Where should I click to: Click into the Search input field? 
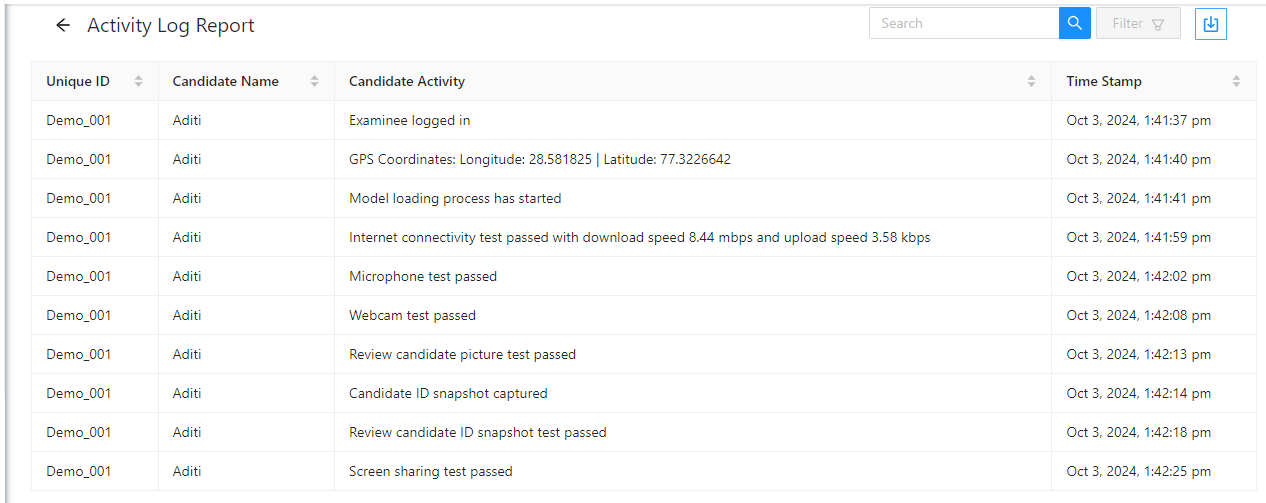(x=964, y=23)
